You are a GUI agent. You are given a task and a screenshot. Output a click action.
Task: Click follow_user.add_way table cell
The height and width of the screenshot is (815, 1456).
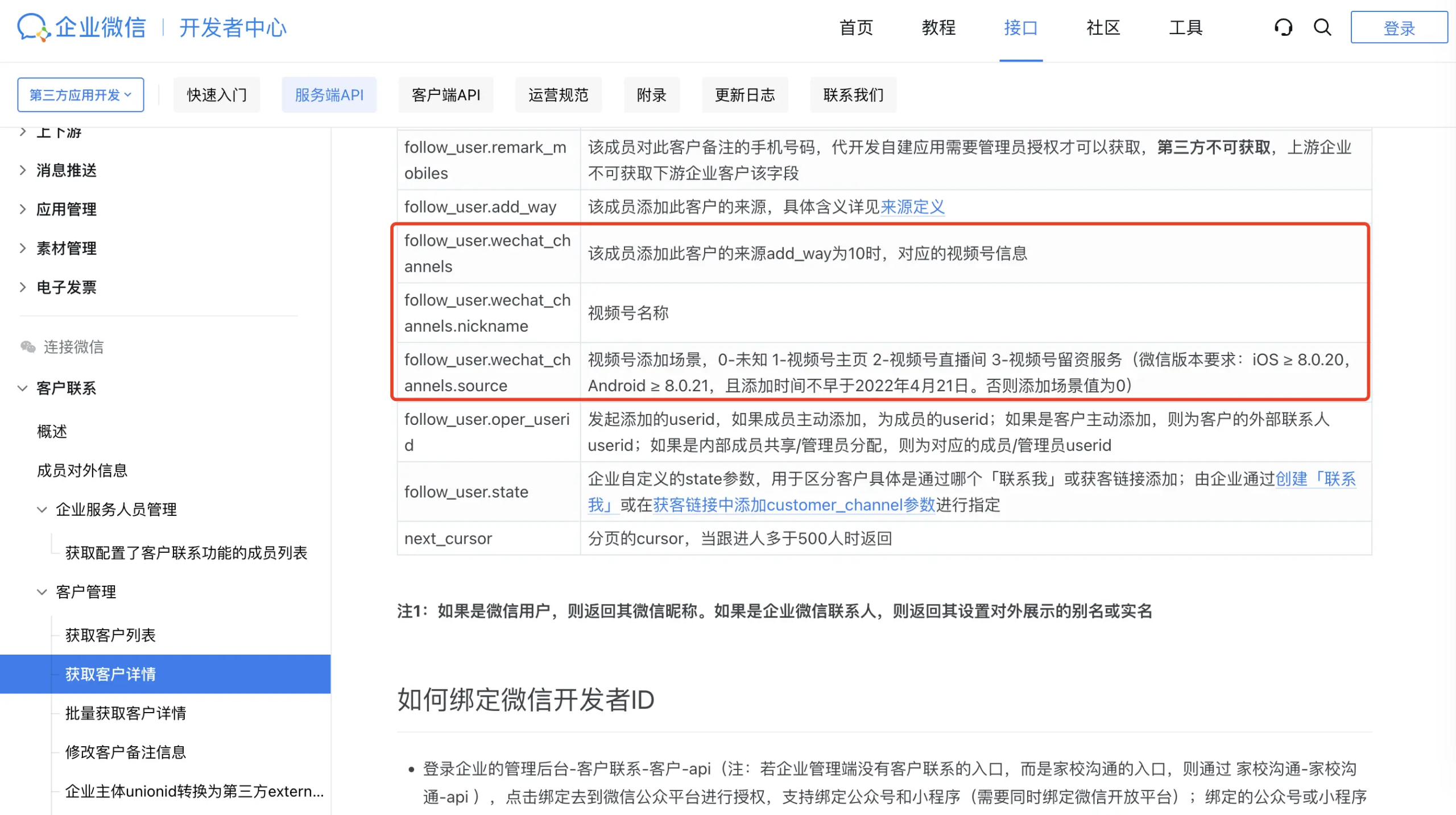point(489,207)
